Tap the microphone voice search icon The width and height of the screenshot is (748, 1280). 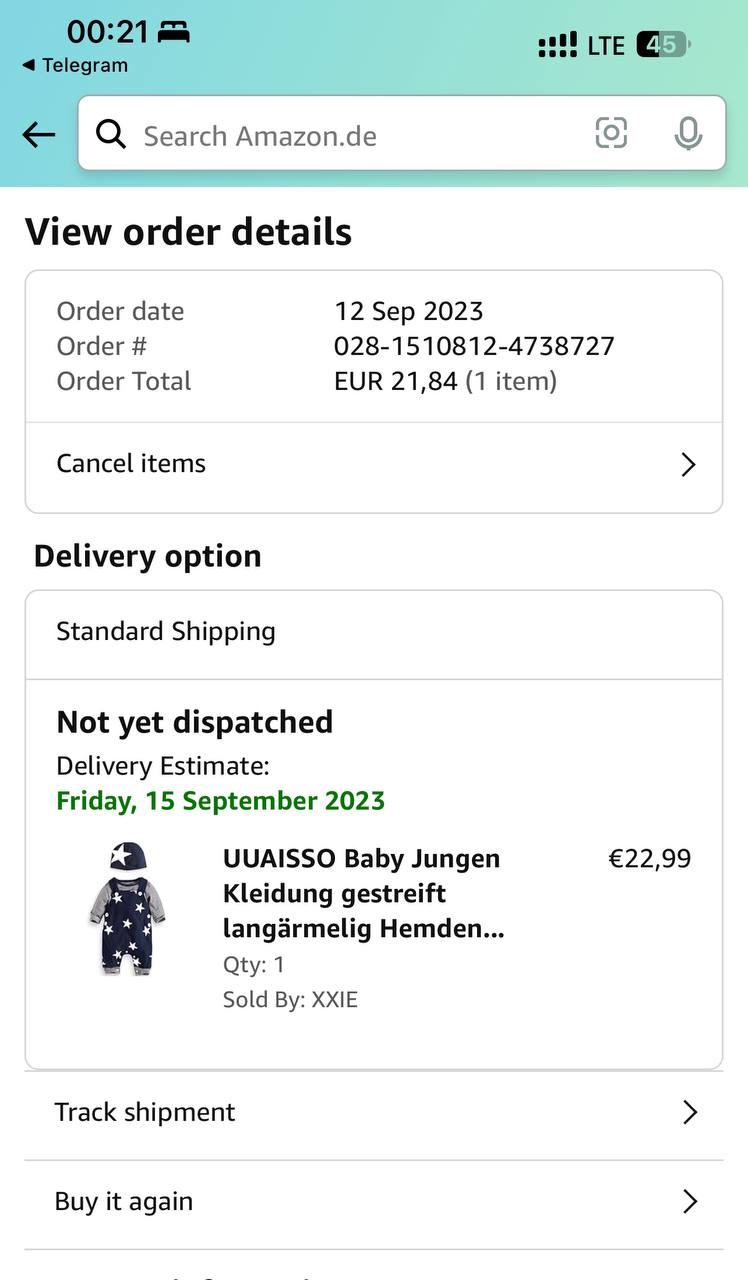(688, 133)
